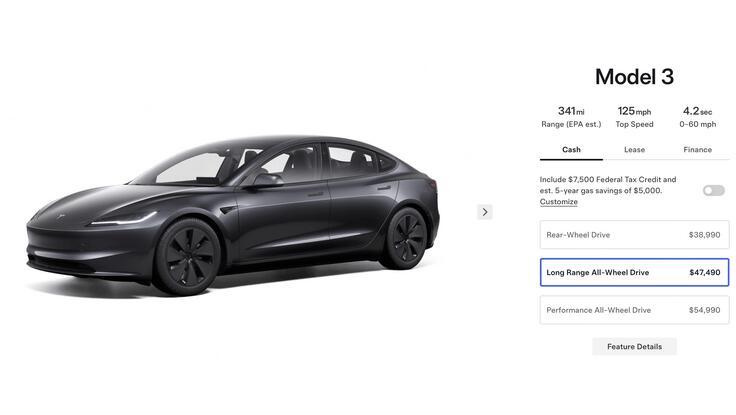This screenshot has width=736, height=415.
Task: Open the Feature Details button
Action: [x=634, y=346]
